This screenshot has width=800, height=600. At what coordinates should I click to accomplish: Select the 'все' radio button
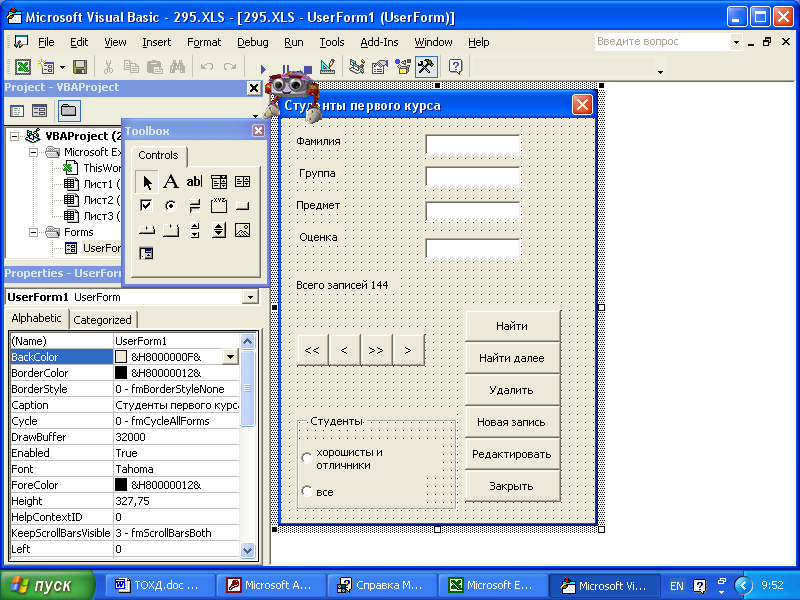coord(307,491)
